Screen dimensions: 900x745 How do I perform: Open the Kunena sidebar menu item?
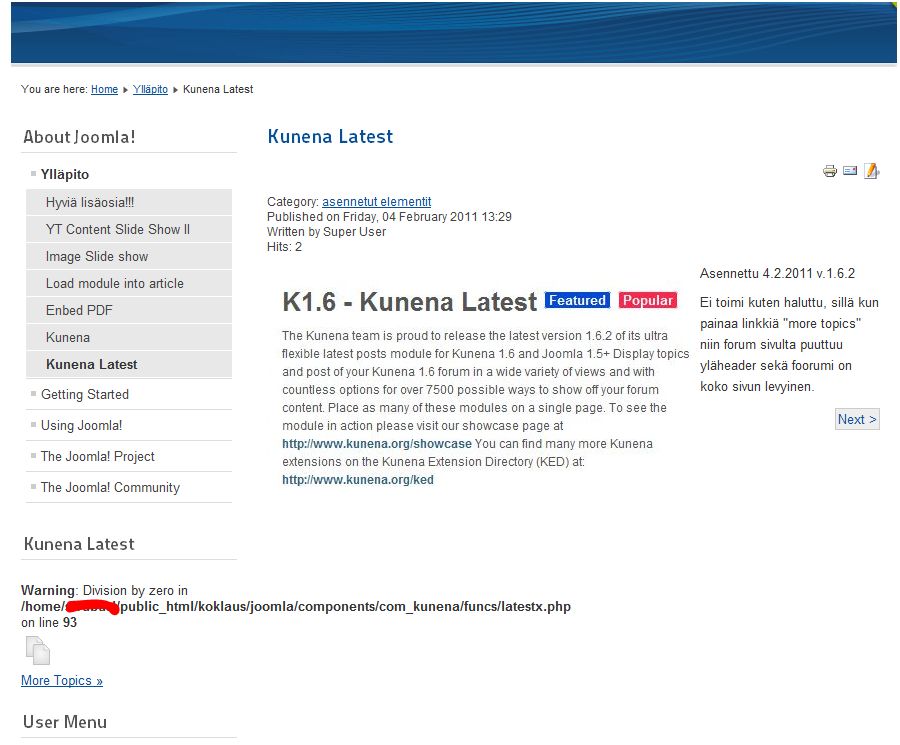(68, 337)
